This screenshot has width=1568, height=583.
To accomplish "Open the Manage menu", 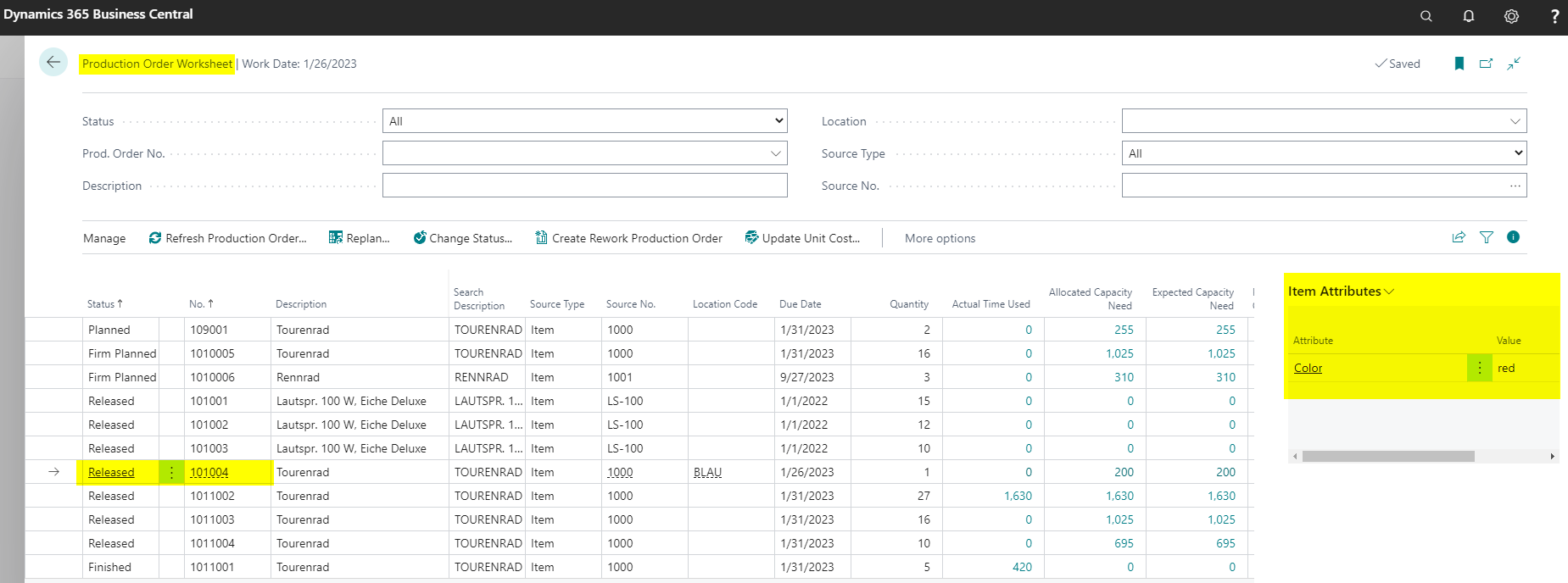I will tap(104, 238).
